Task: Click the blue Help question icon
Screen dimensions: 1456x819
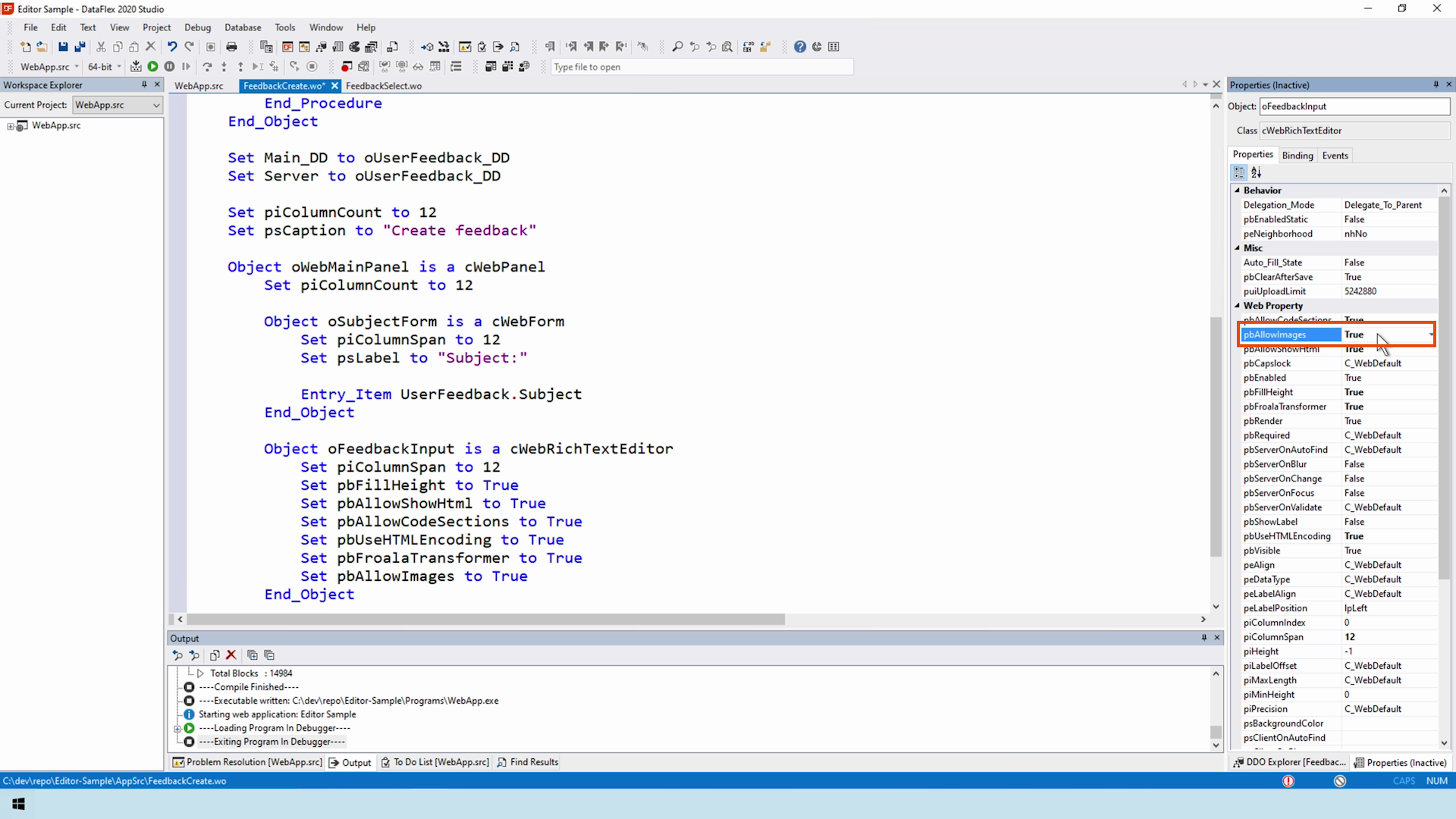Action: [799, 47]
